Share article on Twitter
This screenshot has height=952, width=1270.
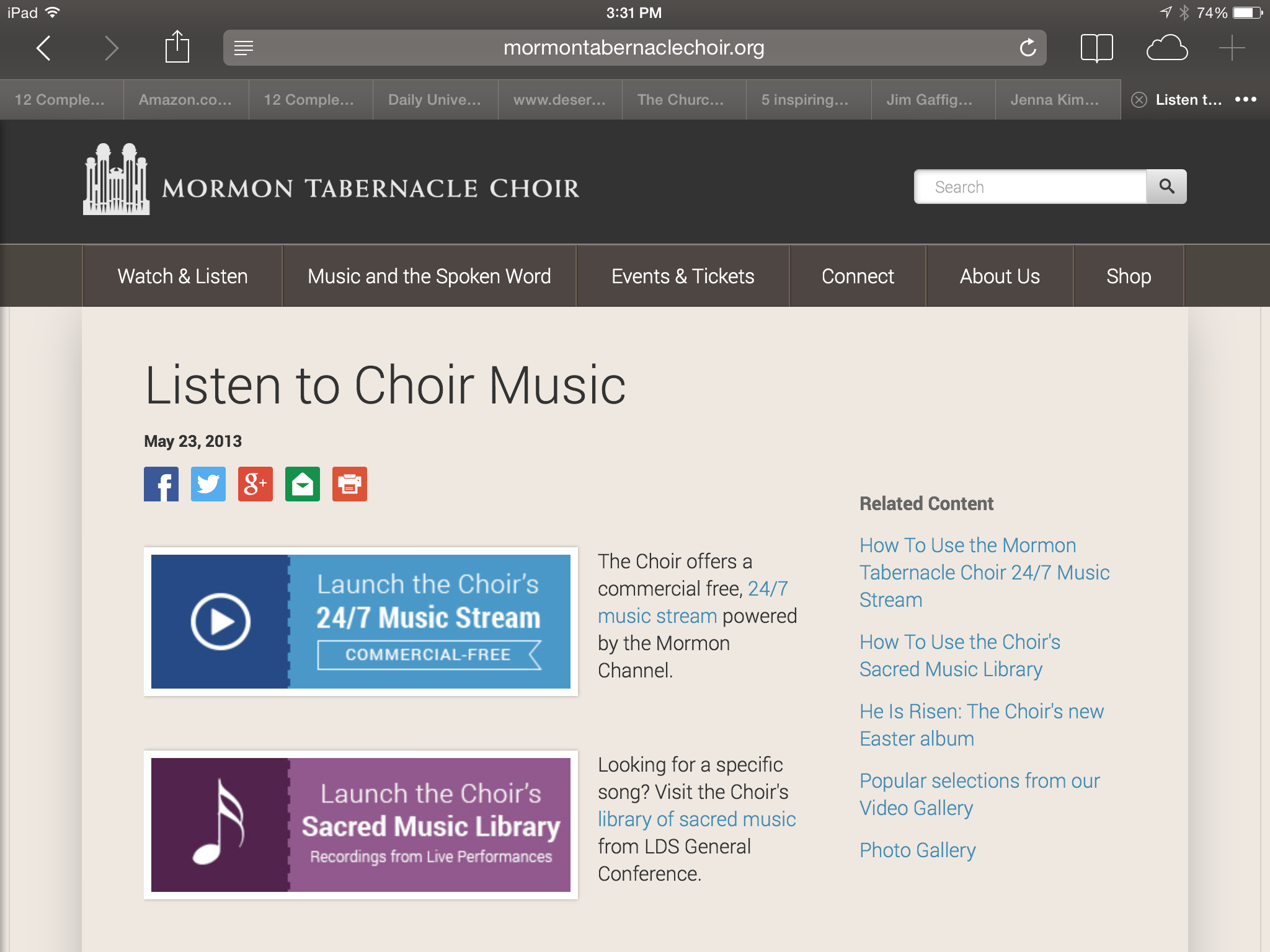point(208,484)
